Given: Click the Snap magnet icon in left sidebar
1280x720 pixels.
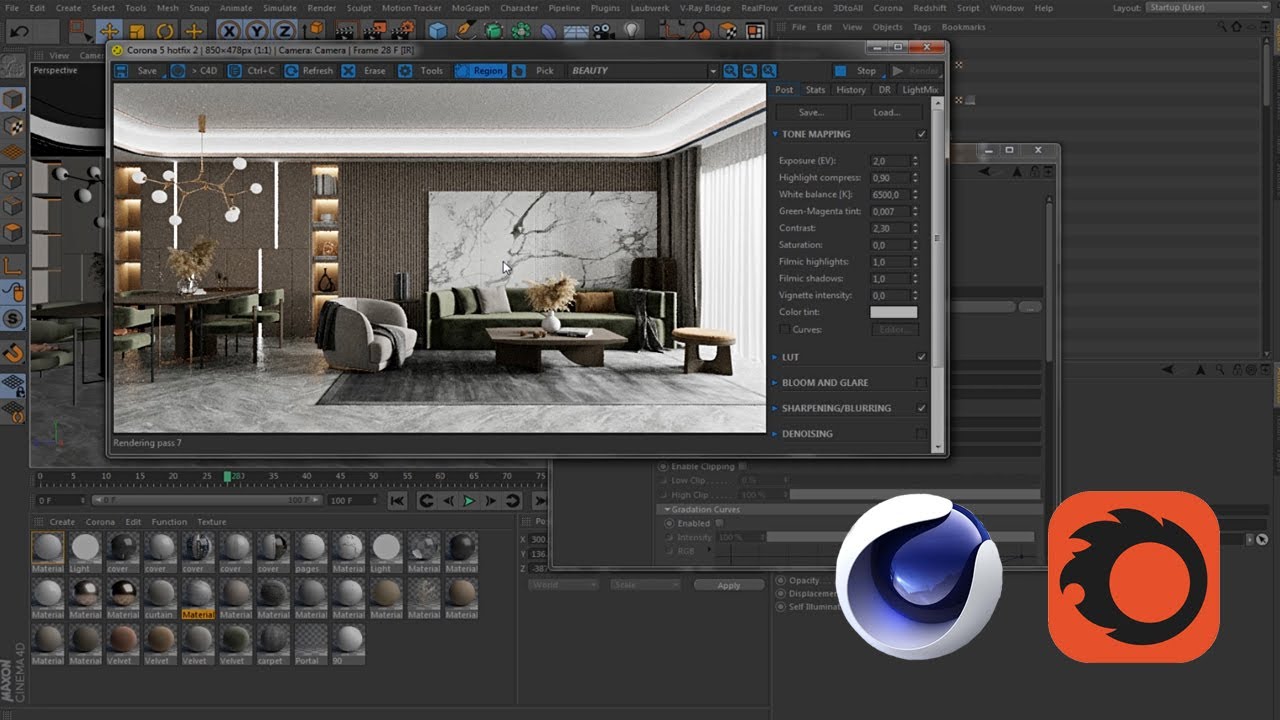Looking at the screenshot, I should (13, 353).
